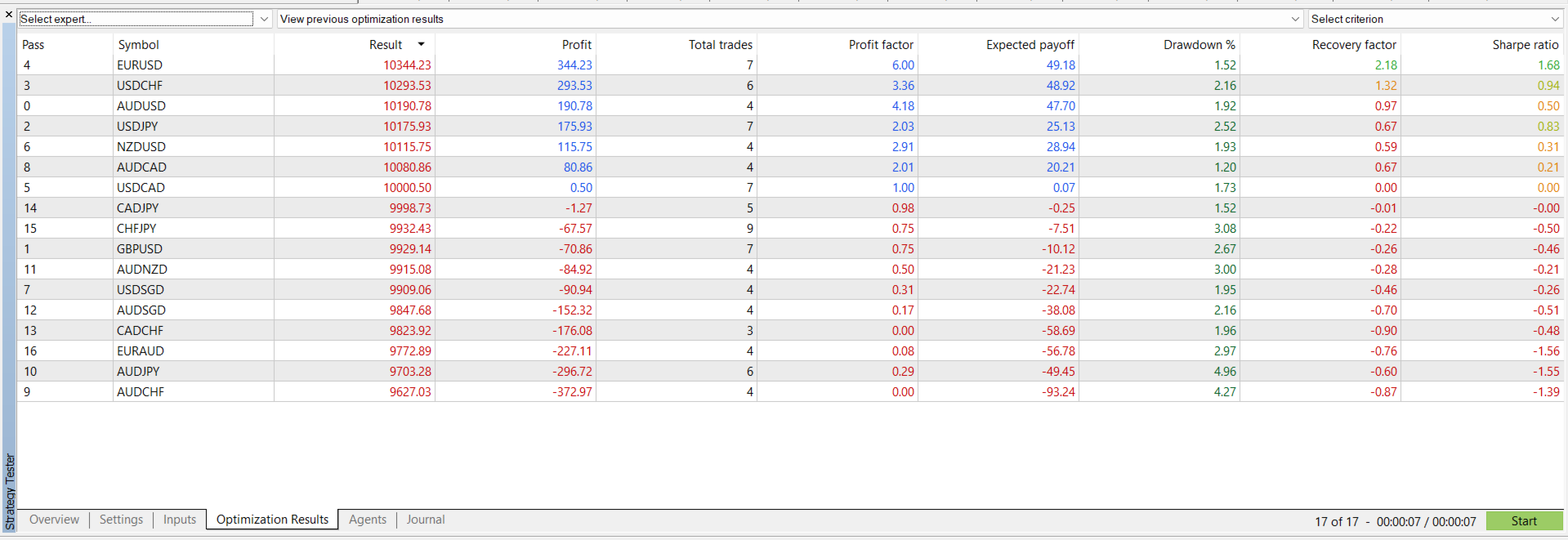
Task: Click the green Start button
Action: (1524, 521)
